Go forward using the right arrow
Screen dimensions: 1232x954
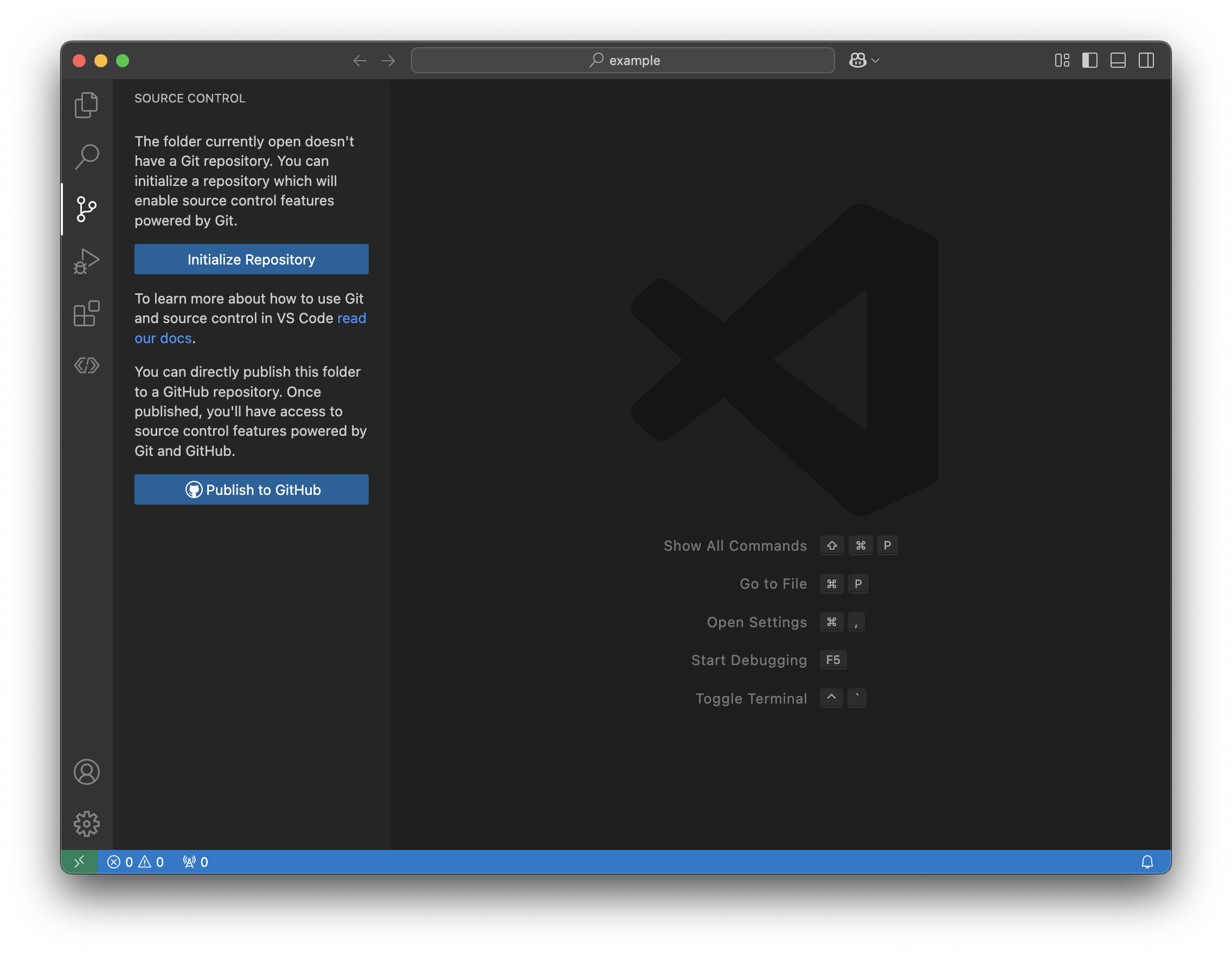[x=388, y=60]
